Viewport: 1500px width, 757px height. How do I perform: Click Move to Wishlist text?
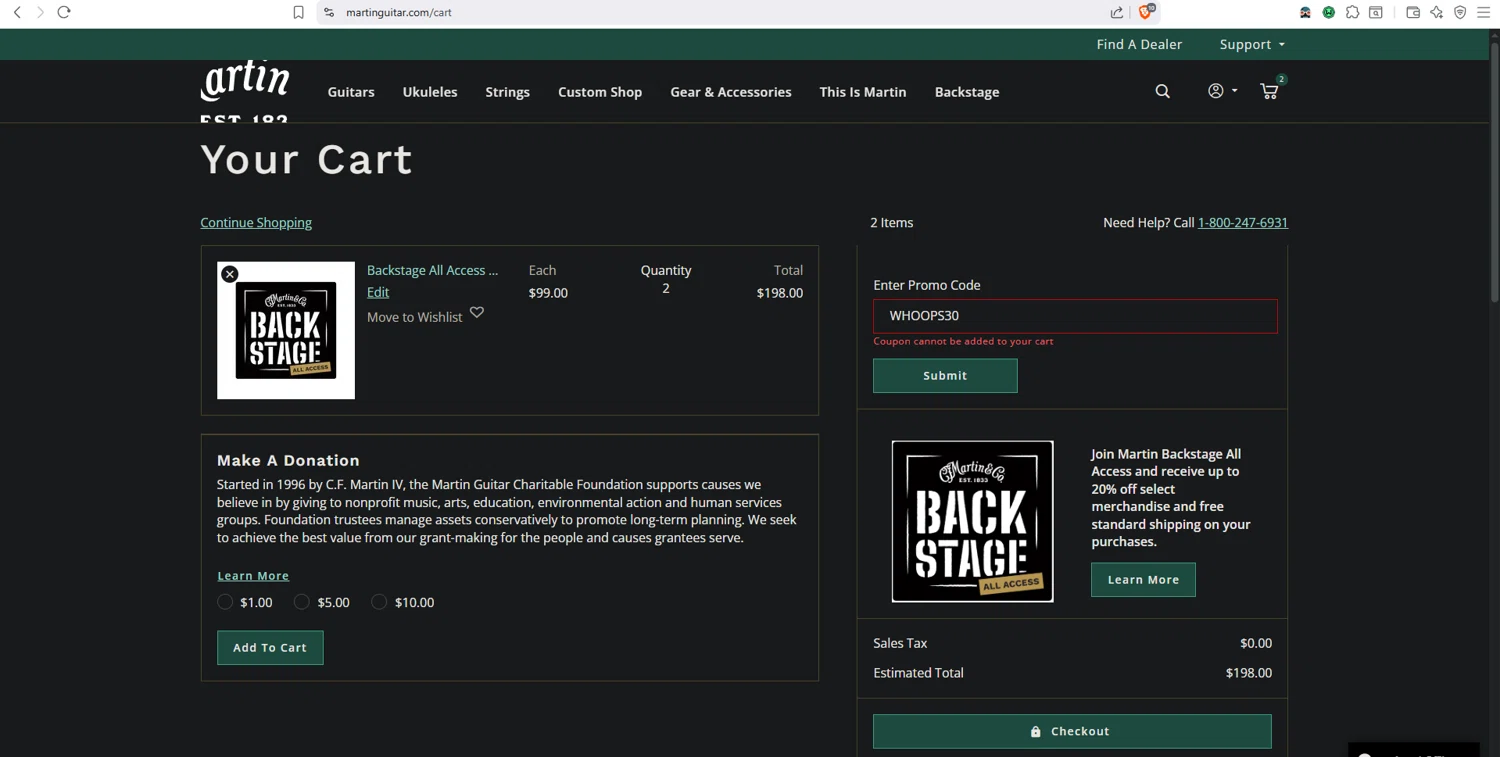(x=414, y=317)
